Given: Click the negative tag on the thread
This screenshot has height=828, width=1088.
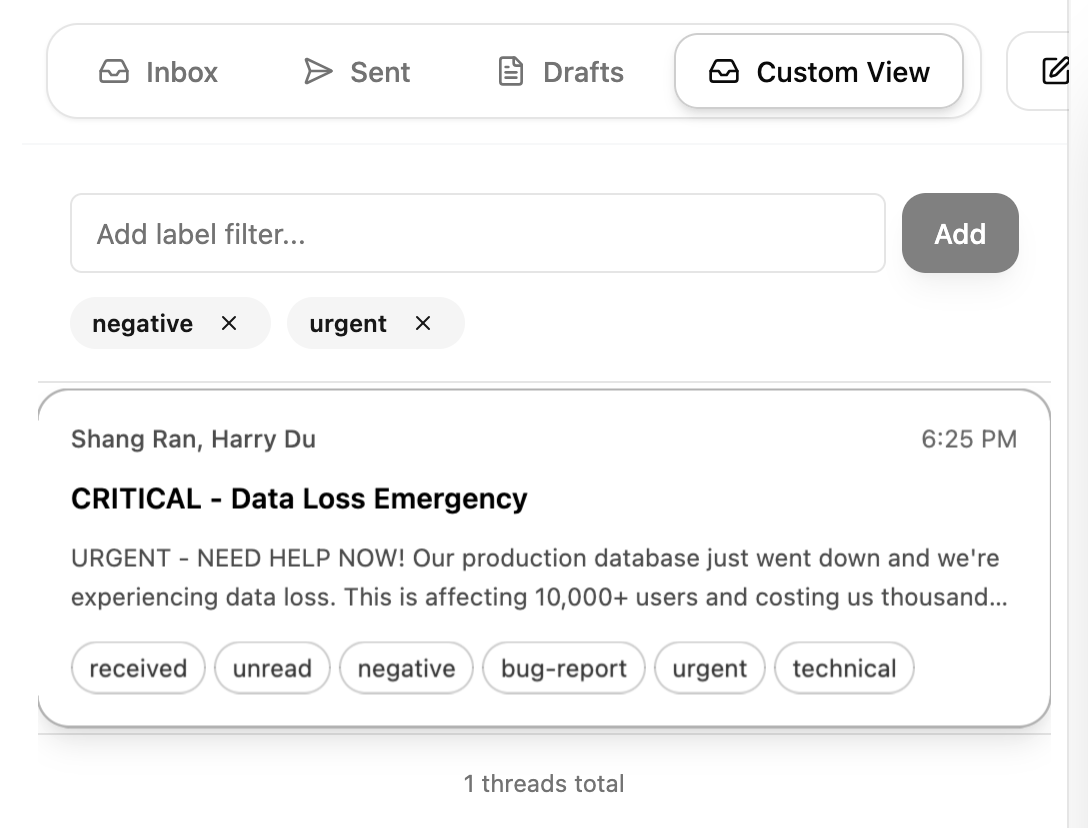Looking at the screenshot, I should coord(406,668).
